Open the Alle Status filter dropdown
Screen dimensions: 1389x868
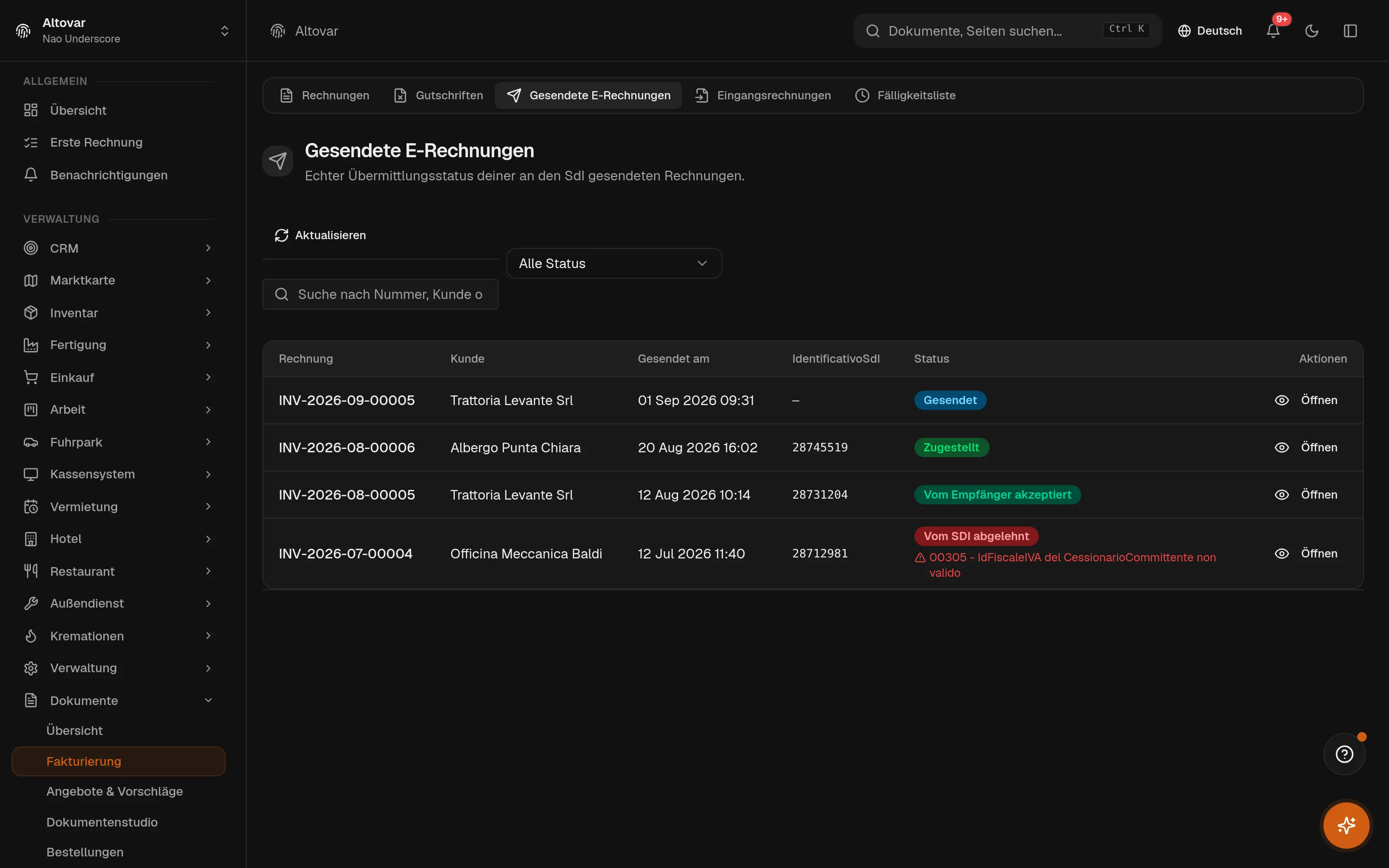(x=614, y=263)
